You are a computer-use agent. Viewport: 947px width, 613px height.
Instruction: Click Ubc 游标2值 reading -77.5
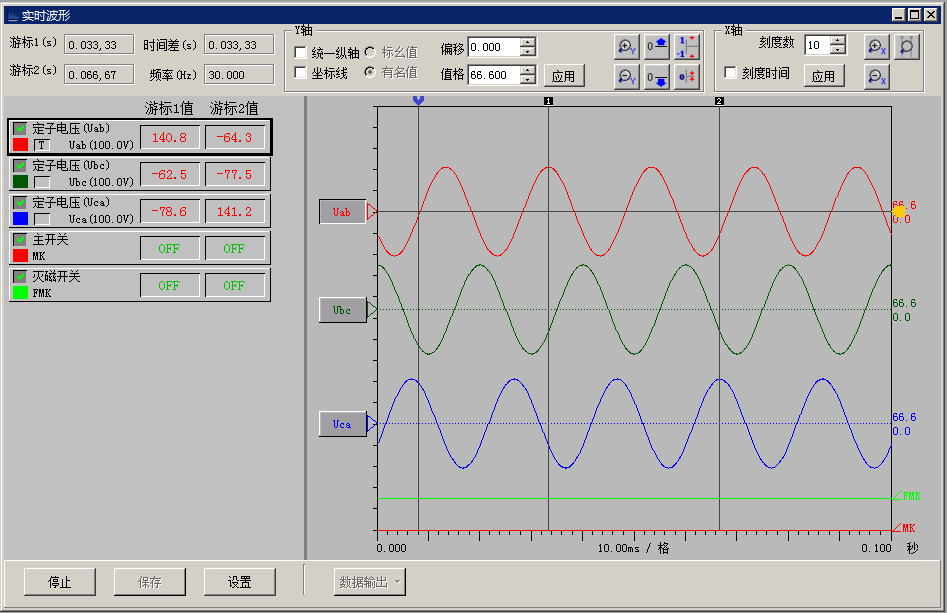[x=235, y=175]
